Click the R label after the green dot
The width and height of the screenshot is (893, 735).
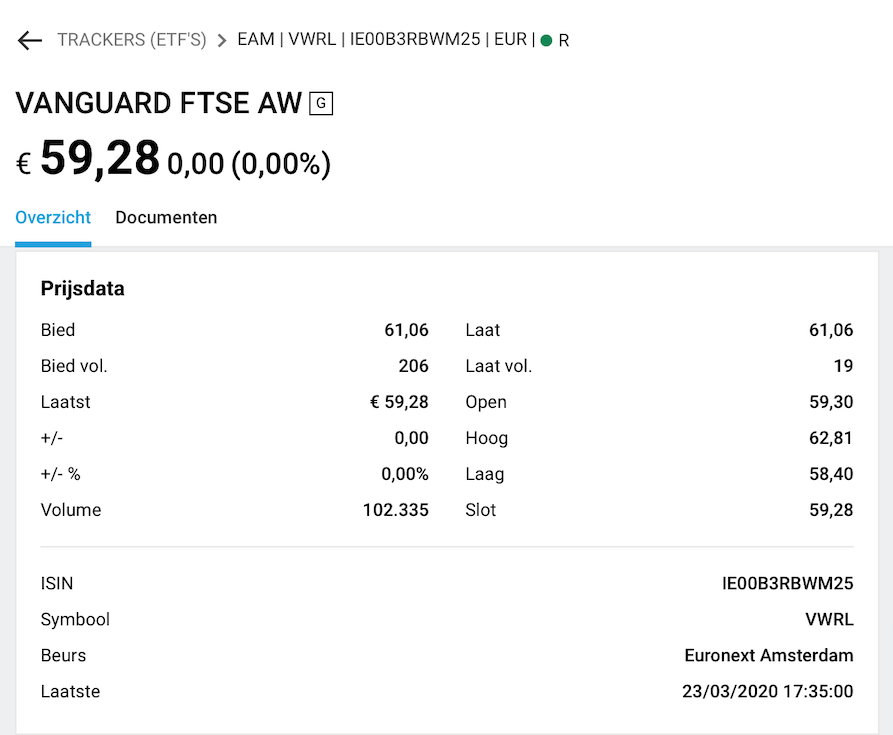click(564, 41)
